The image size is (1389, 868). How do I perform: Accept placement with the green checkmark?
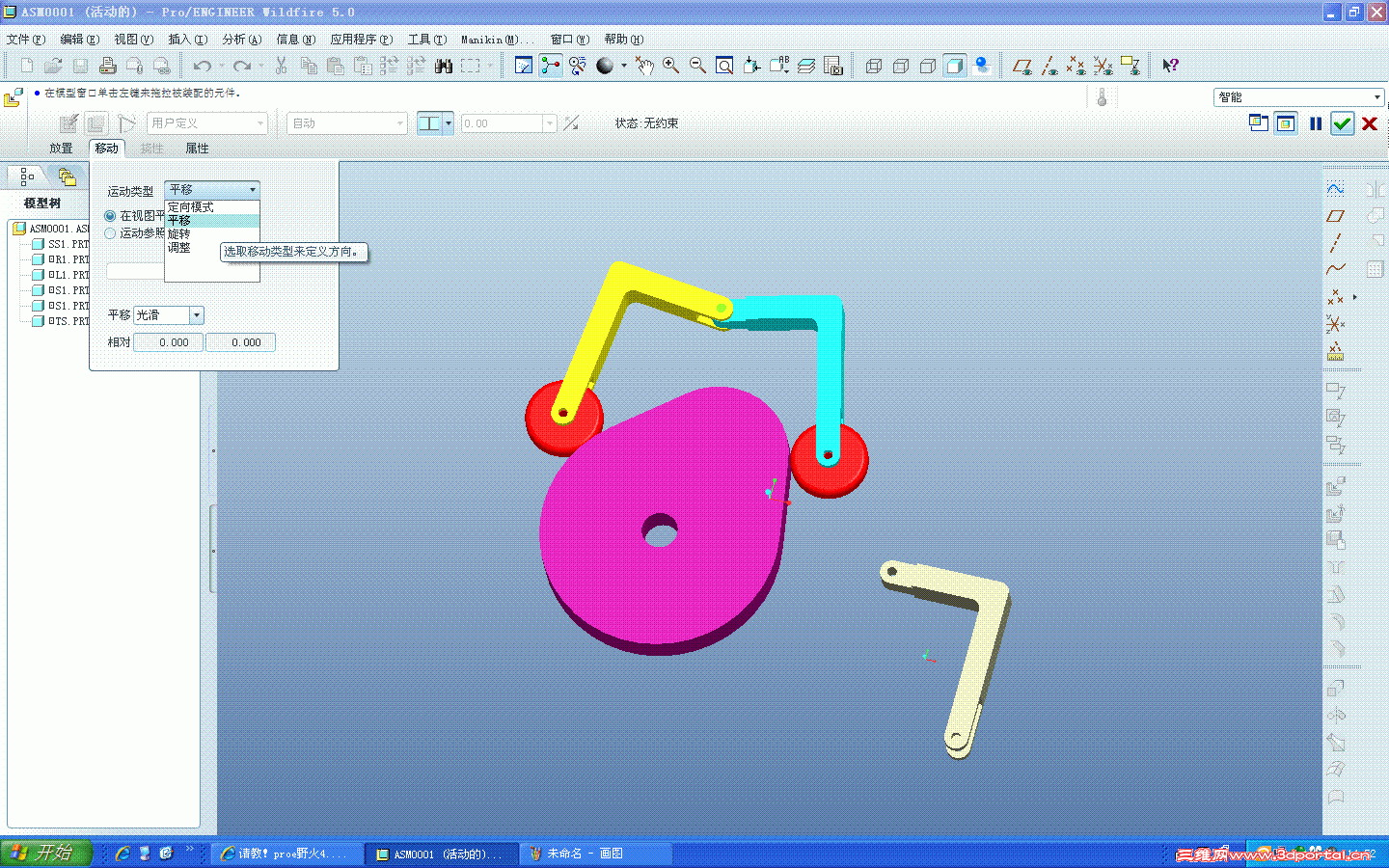pos(1342,123)
